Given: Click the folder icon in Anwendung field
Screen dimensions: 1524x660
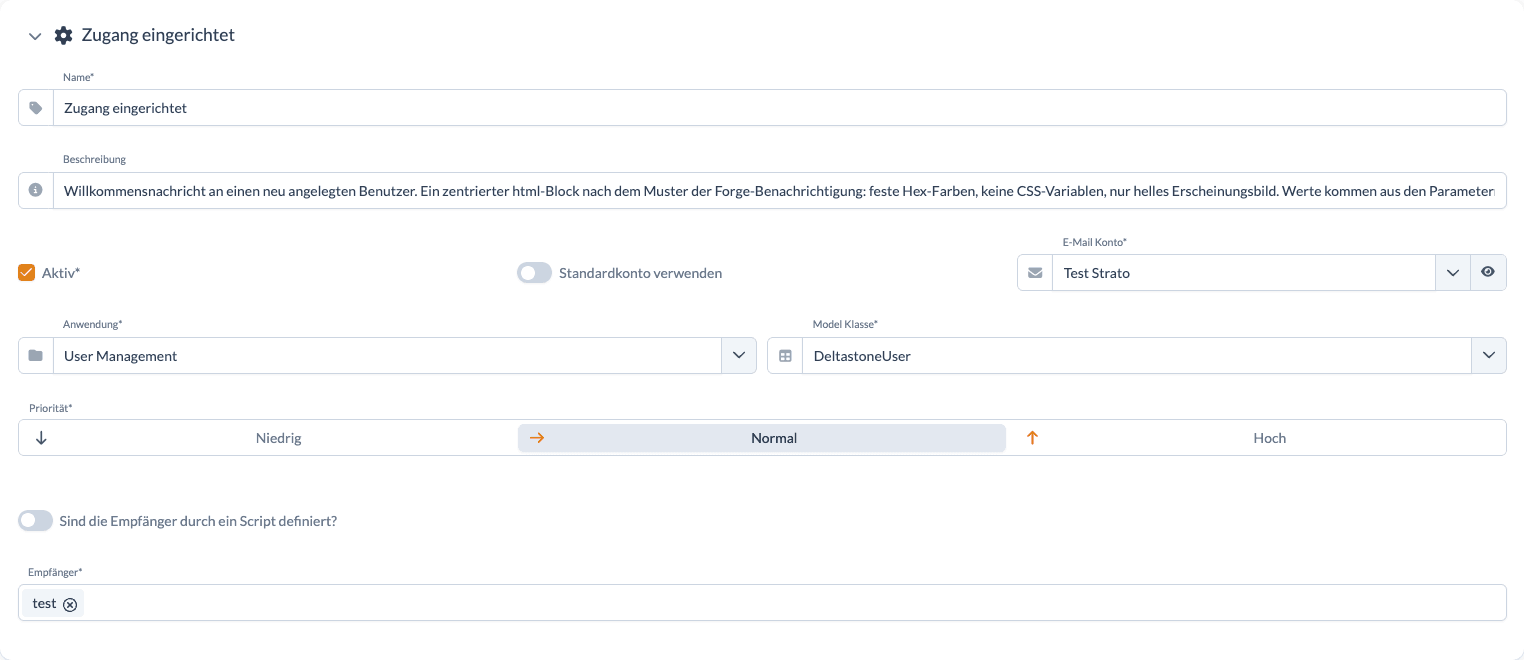Looking at the screenshot, I should pyautogui.click(x=36, y=356).
